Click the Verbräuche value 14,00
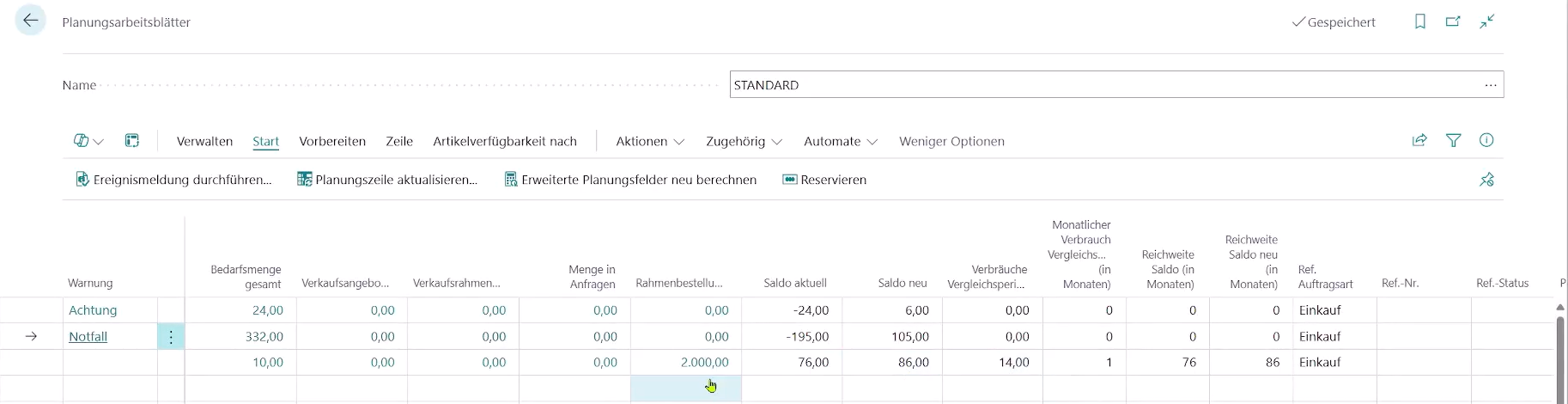 [1013, 362]
